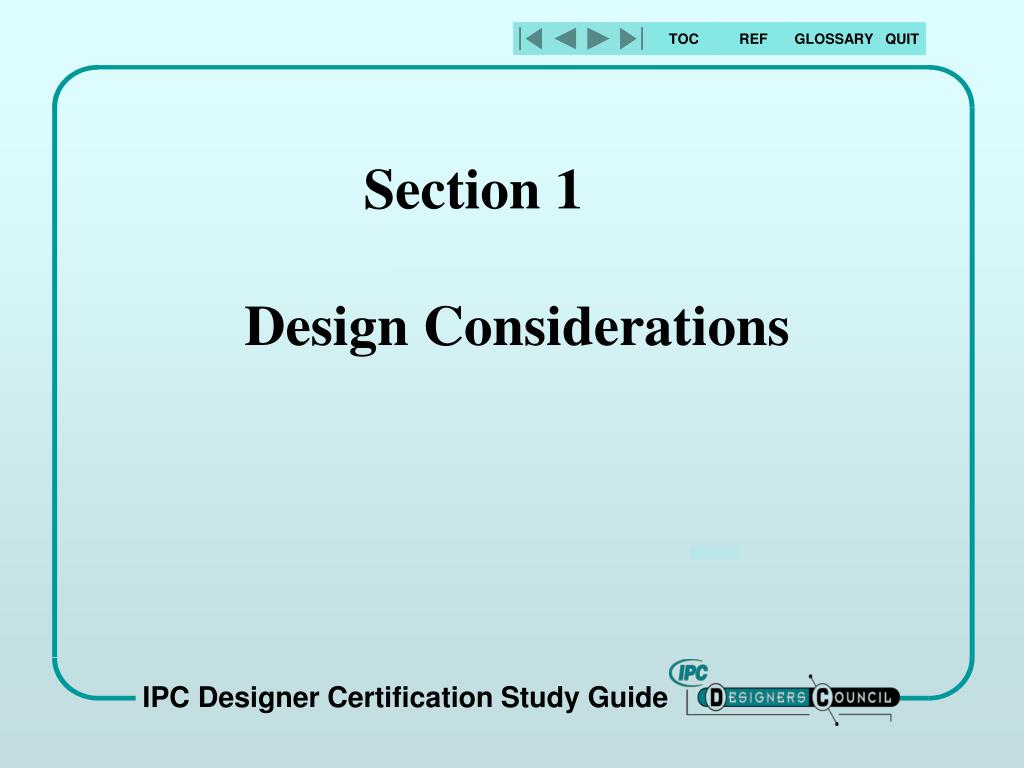This screenshot has height=768, width=1024.
Task: Open the TOC link
Action: (x=683, y=39)
